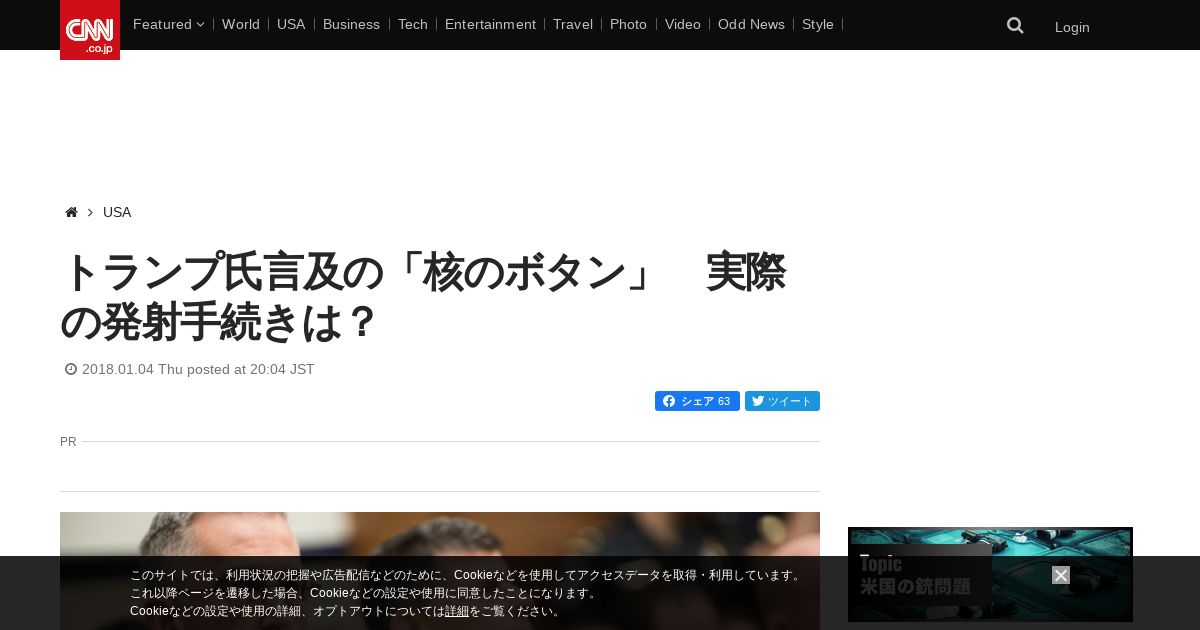Open the 詳細 cookie details link
The width and height of the screenshot is (1200, 630).
[457, 611]
